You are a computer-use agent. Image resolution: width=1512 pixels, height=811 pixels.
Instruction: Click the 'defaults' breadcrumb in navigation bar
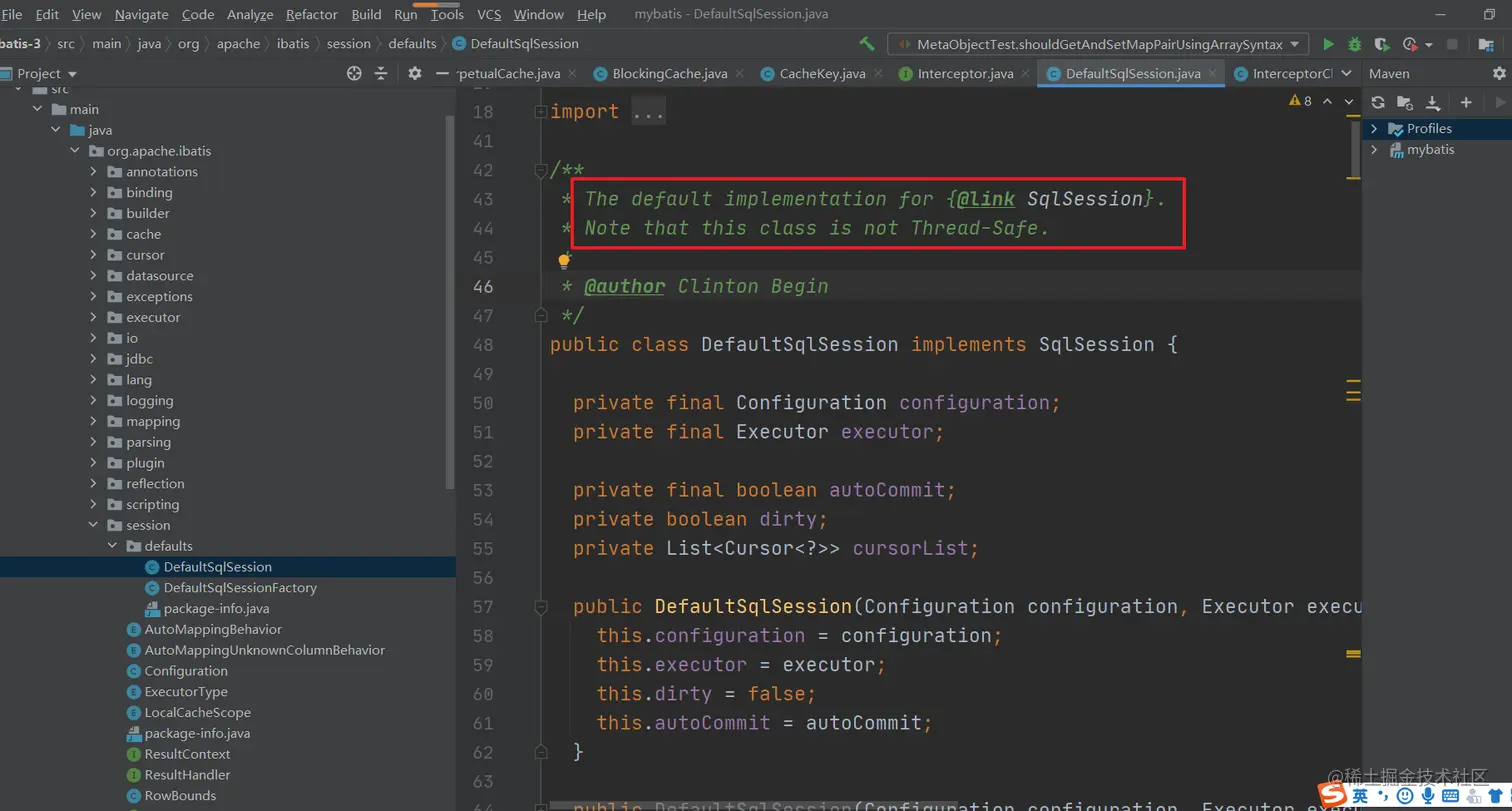coord(413,44)
